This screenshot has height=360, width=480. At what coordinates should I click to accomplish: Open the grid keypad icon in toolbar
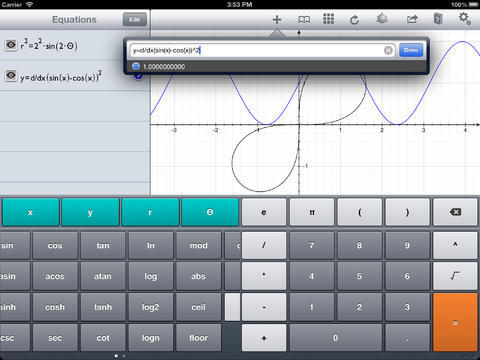tap(328, 19)
